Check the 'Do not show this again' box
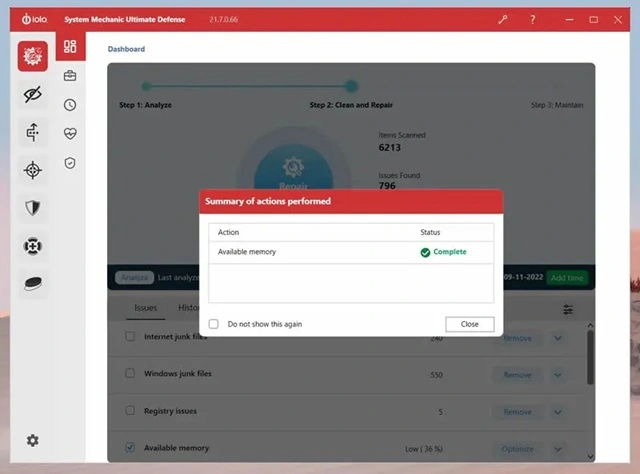 (x=214, y=324)
